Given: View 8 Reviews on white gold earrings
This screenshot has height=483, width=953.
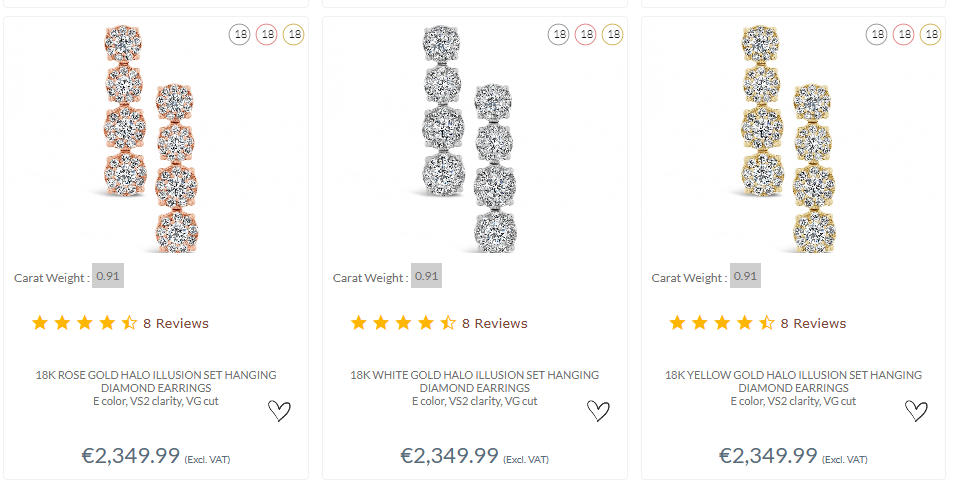Looking at the screenshot, I should [494, 323].
